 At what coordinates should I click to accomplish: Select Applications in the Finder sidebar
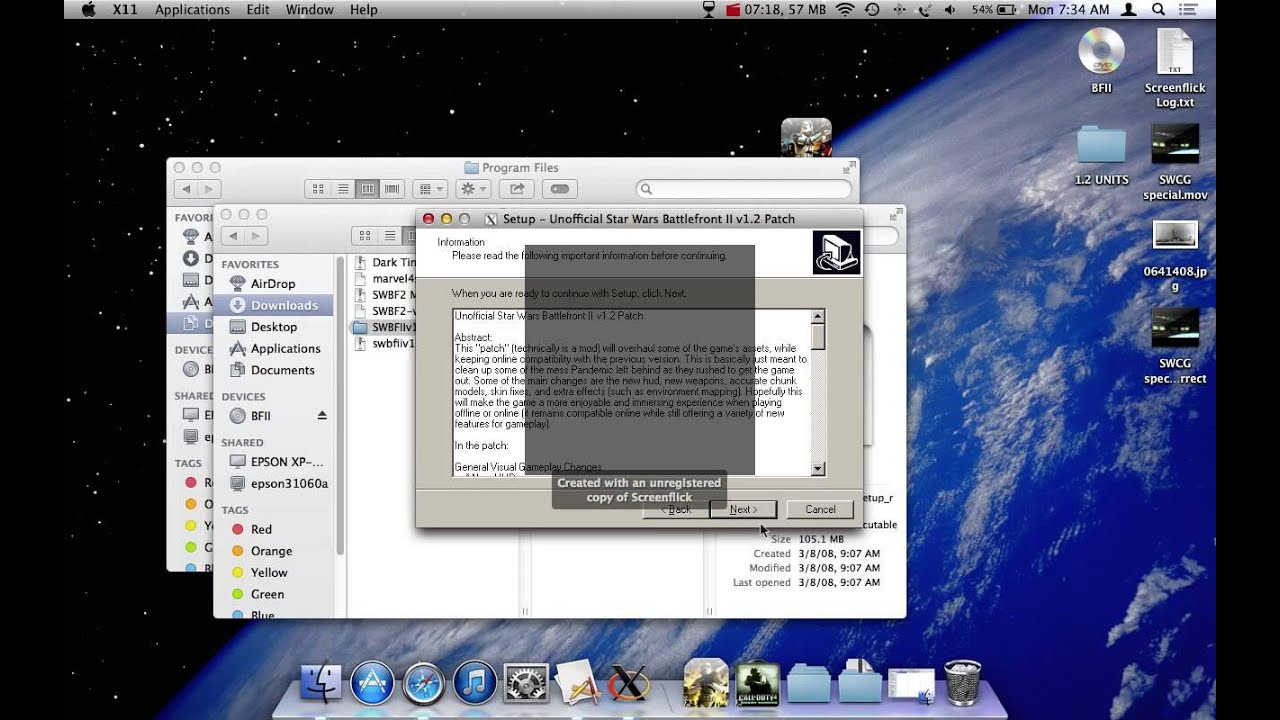[275, 348]
